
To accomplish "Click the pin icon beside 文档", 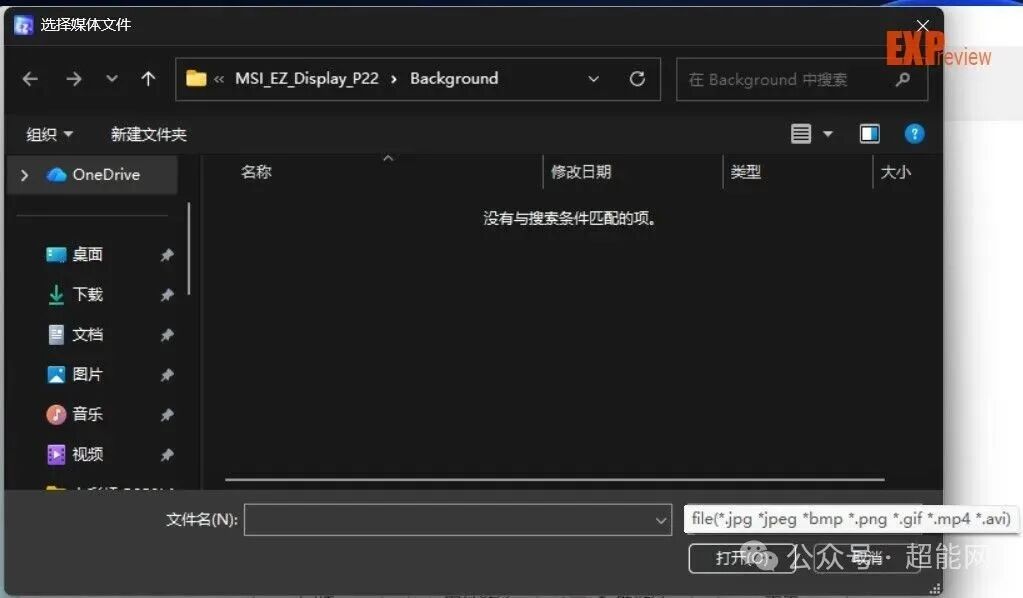I will (x=167, y=335).
